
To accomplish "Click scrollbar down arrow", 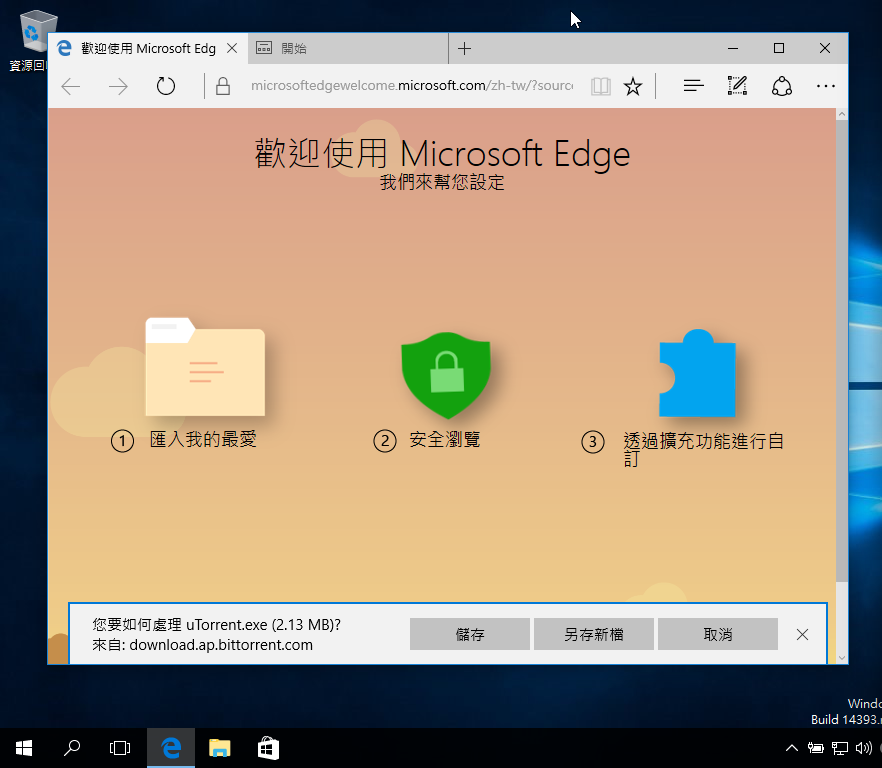I will pyautogui.click(x=842, y=658).
